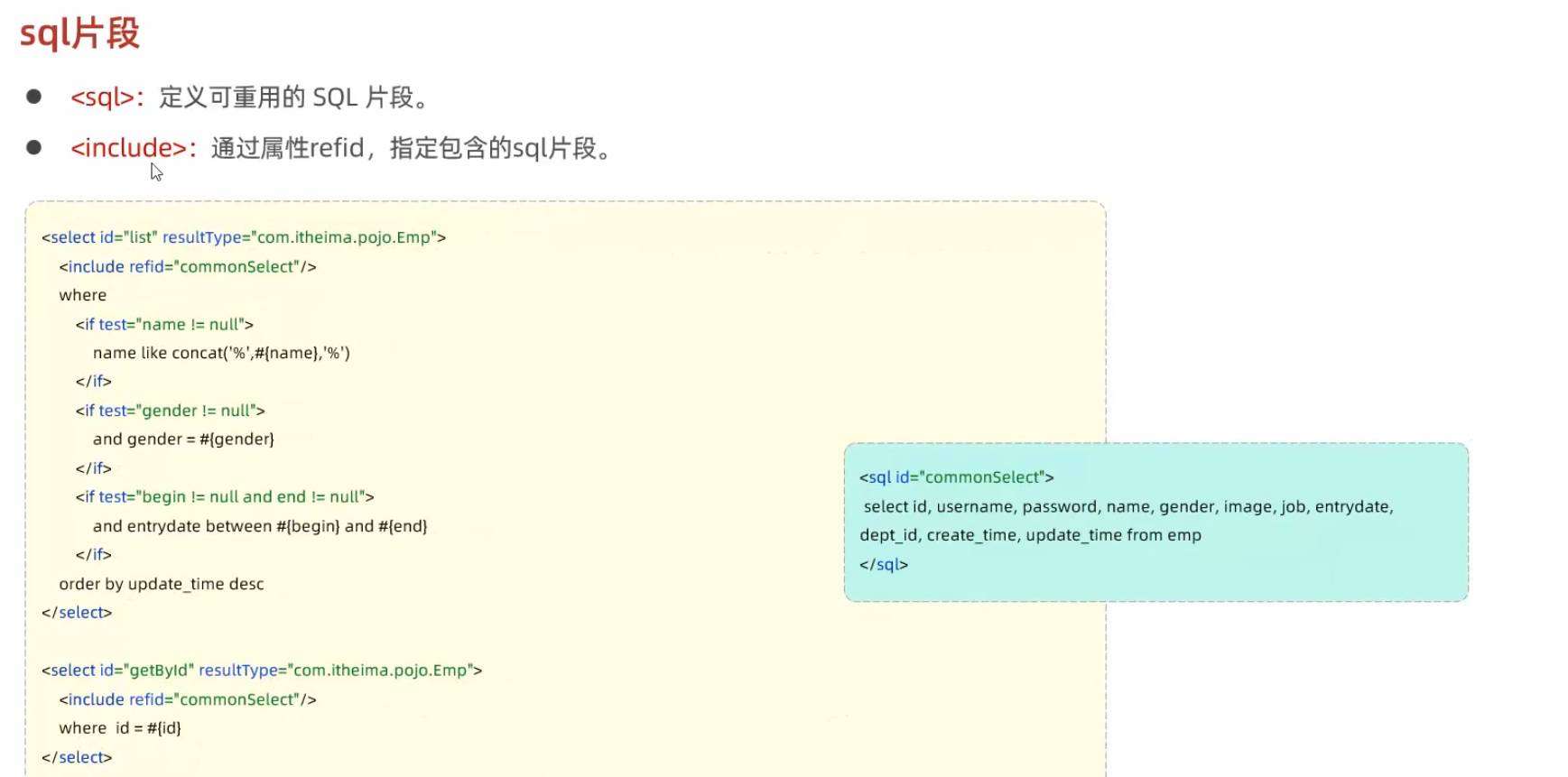The width and height of the screenshot is (1568, 777).
Task: Click 'where id = #{id}' line
Action: [x=120, y=728]
